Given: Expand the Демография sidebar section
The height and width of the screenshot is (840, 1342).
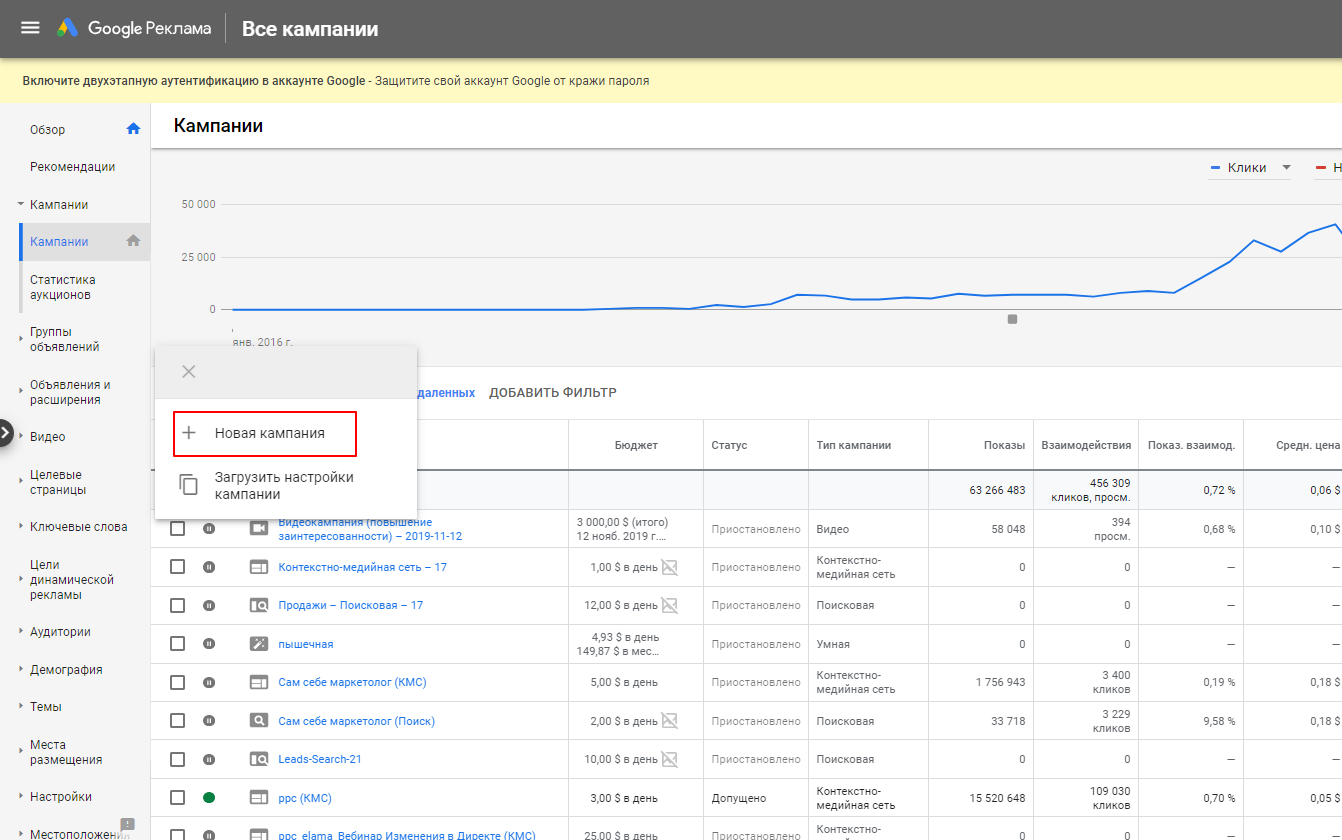Looking at the screenshot, I should 20,669.
